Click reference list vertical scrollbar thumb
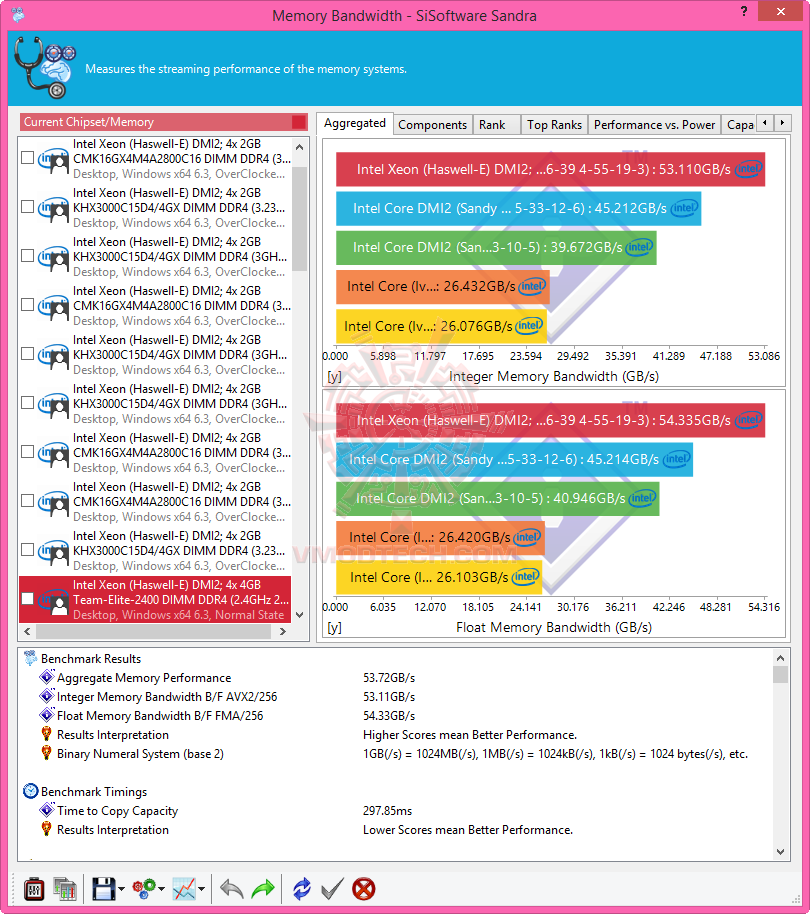The width and height of the screenshot is (810, 914). click(300, 219)
